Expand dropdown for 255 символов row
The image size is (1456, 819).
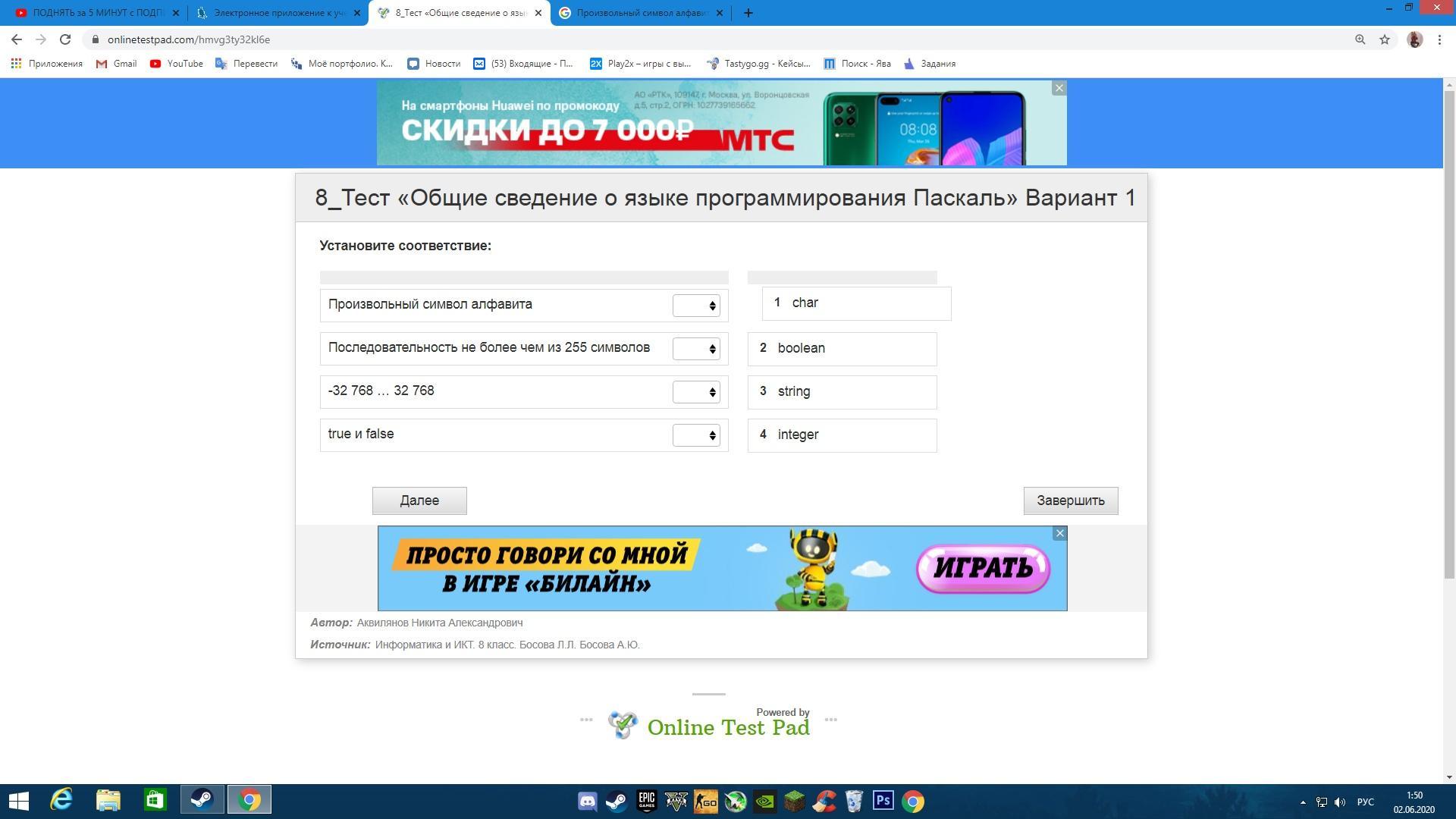696,349
